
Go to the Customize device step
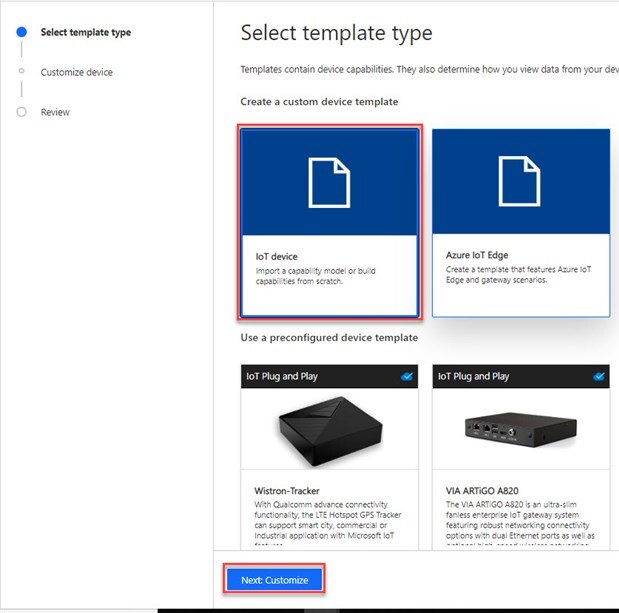(77, 72)
